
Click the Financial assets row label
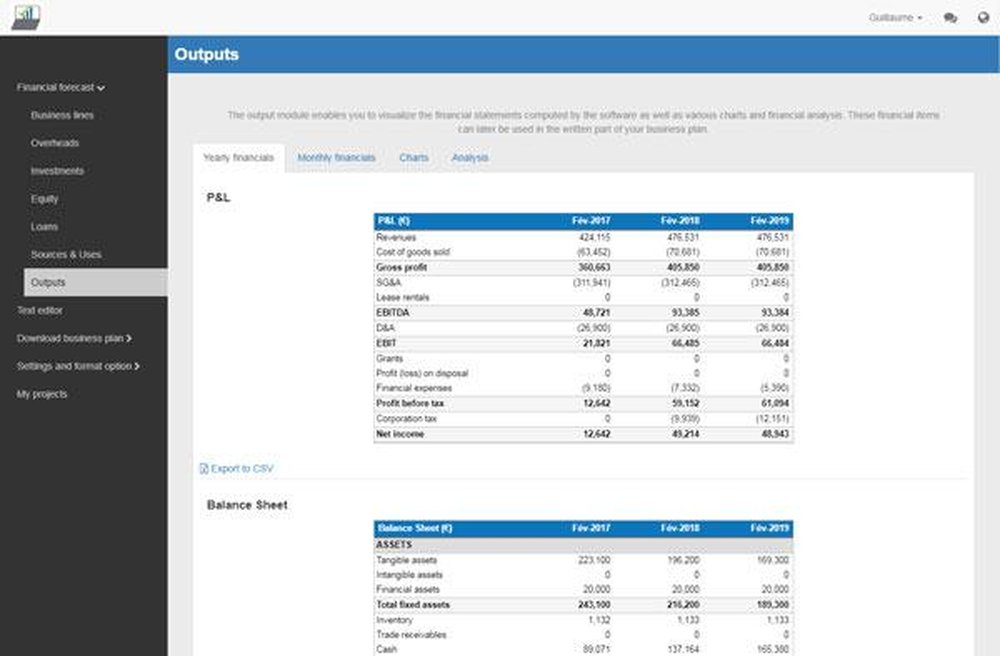[408, 589]
